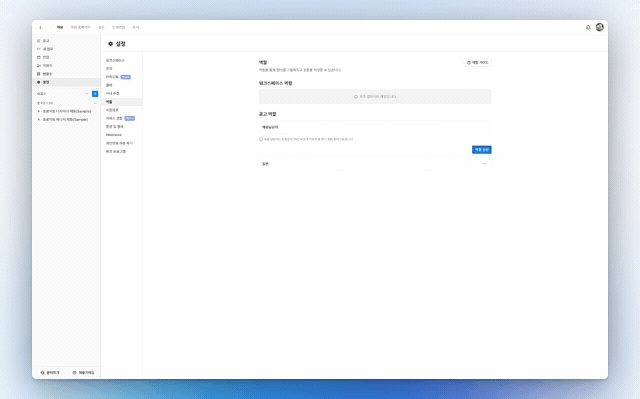Click the 채용담당자 role row
The image size is (640, 399).
(375, 127)
